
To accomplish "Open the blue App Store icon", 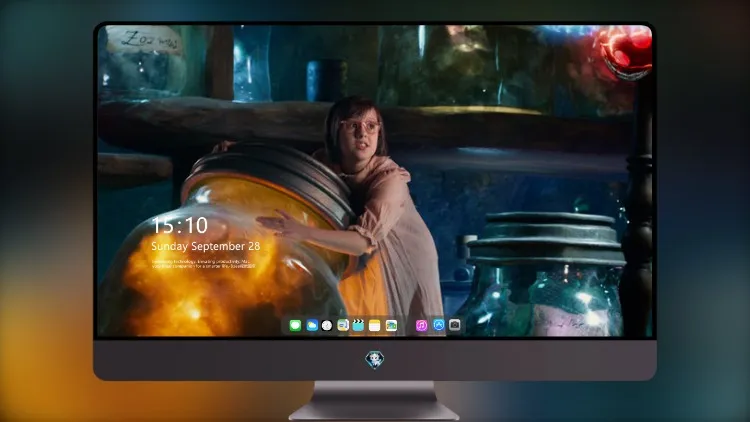I will tap(439, 325).
